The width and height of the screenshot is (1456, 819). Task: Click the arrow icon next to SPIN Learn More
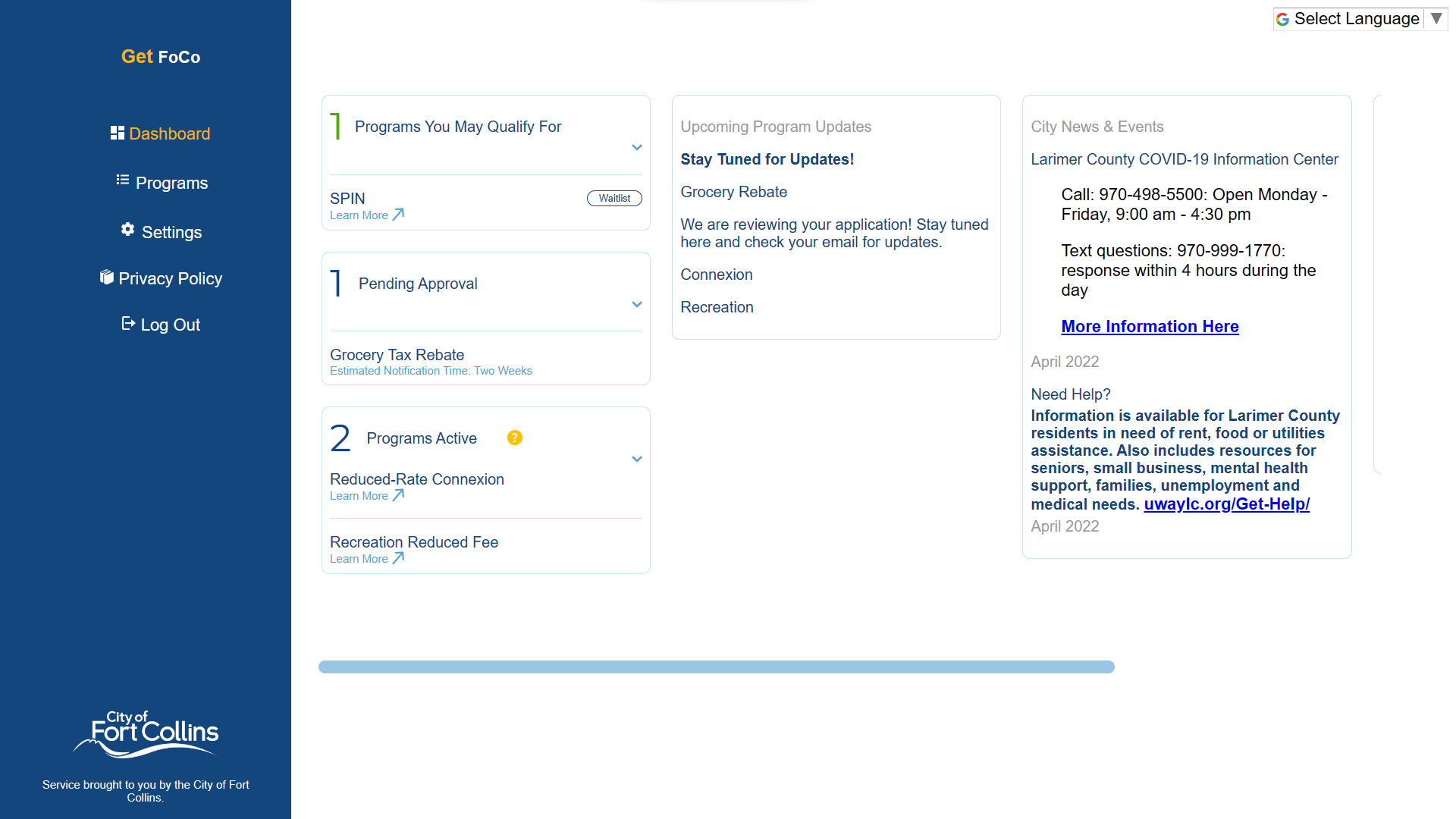point(398,215)
